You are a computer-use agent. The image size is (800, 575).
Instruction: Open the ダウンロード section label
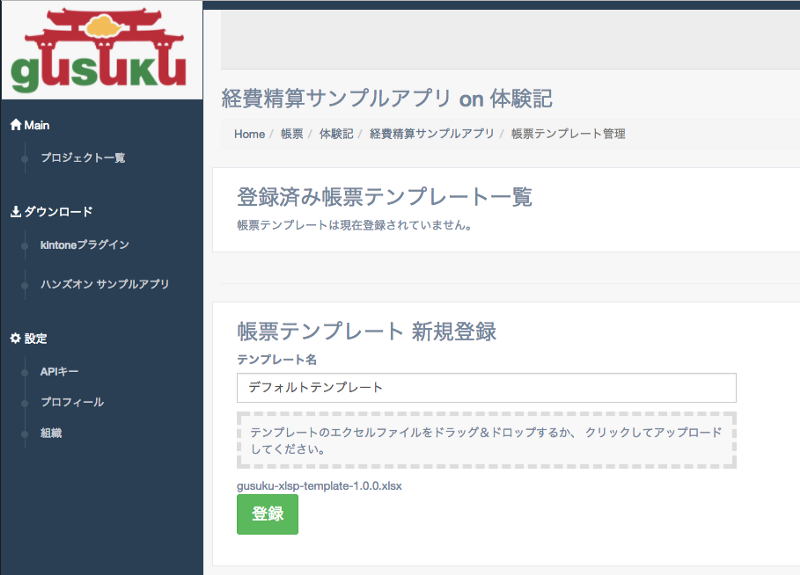58,211
